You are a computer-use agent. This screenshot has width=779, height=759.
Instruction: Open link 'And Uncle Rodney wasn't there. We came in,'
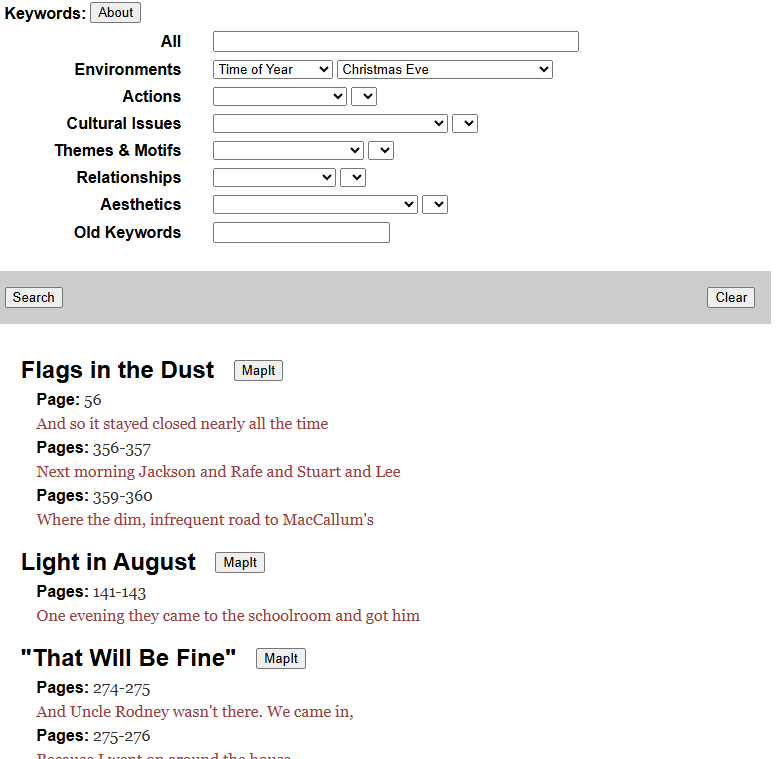195,711
